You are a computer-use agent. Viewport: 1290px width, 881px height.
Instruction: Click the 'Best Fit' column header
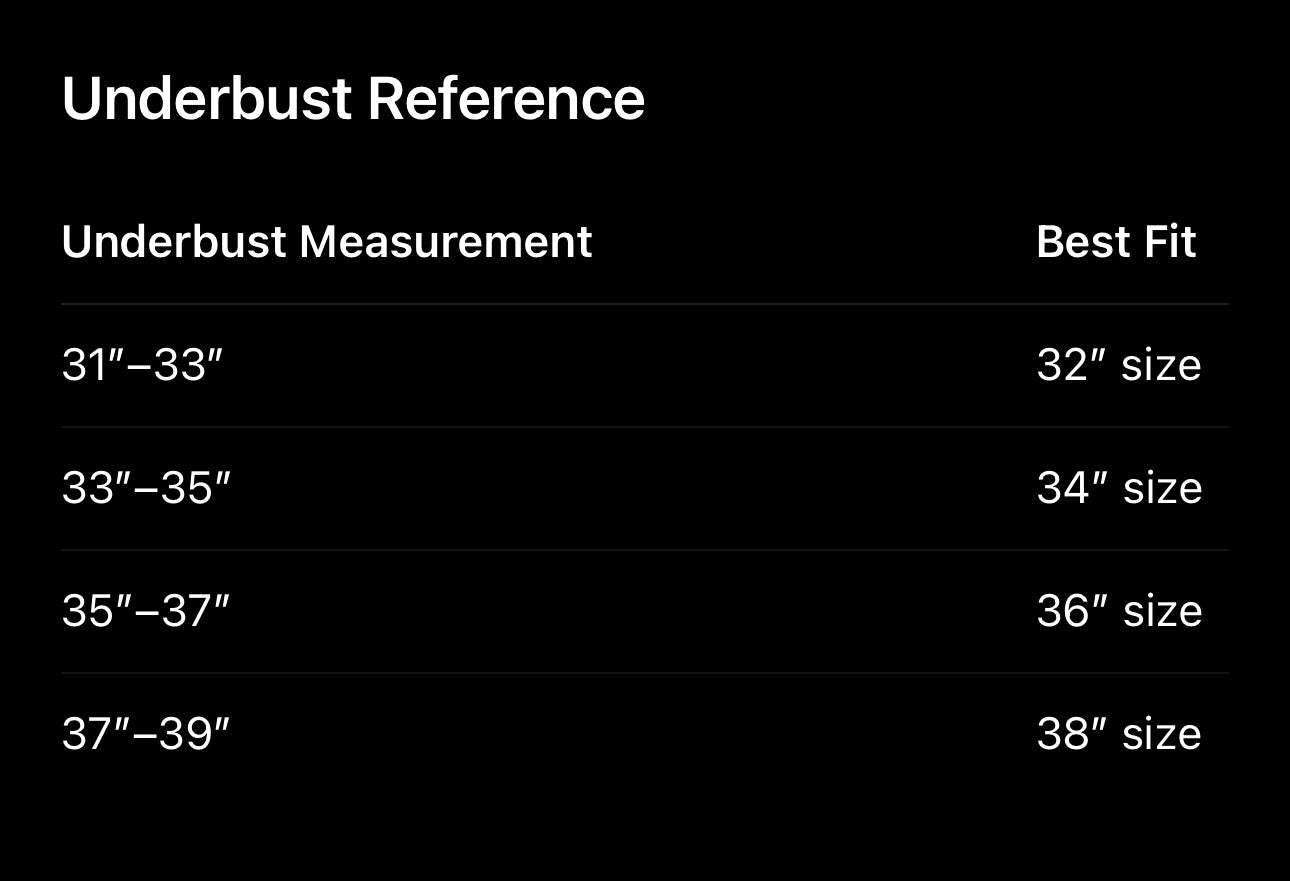[1116, 242]
